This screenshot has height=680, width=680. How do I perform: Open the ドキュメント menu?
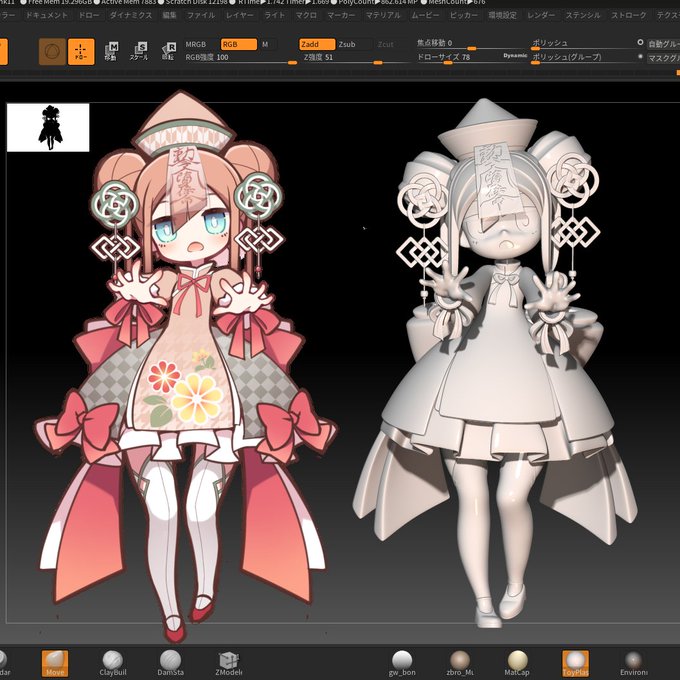pyautogui.click(x=47, y=15)
